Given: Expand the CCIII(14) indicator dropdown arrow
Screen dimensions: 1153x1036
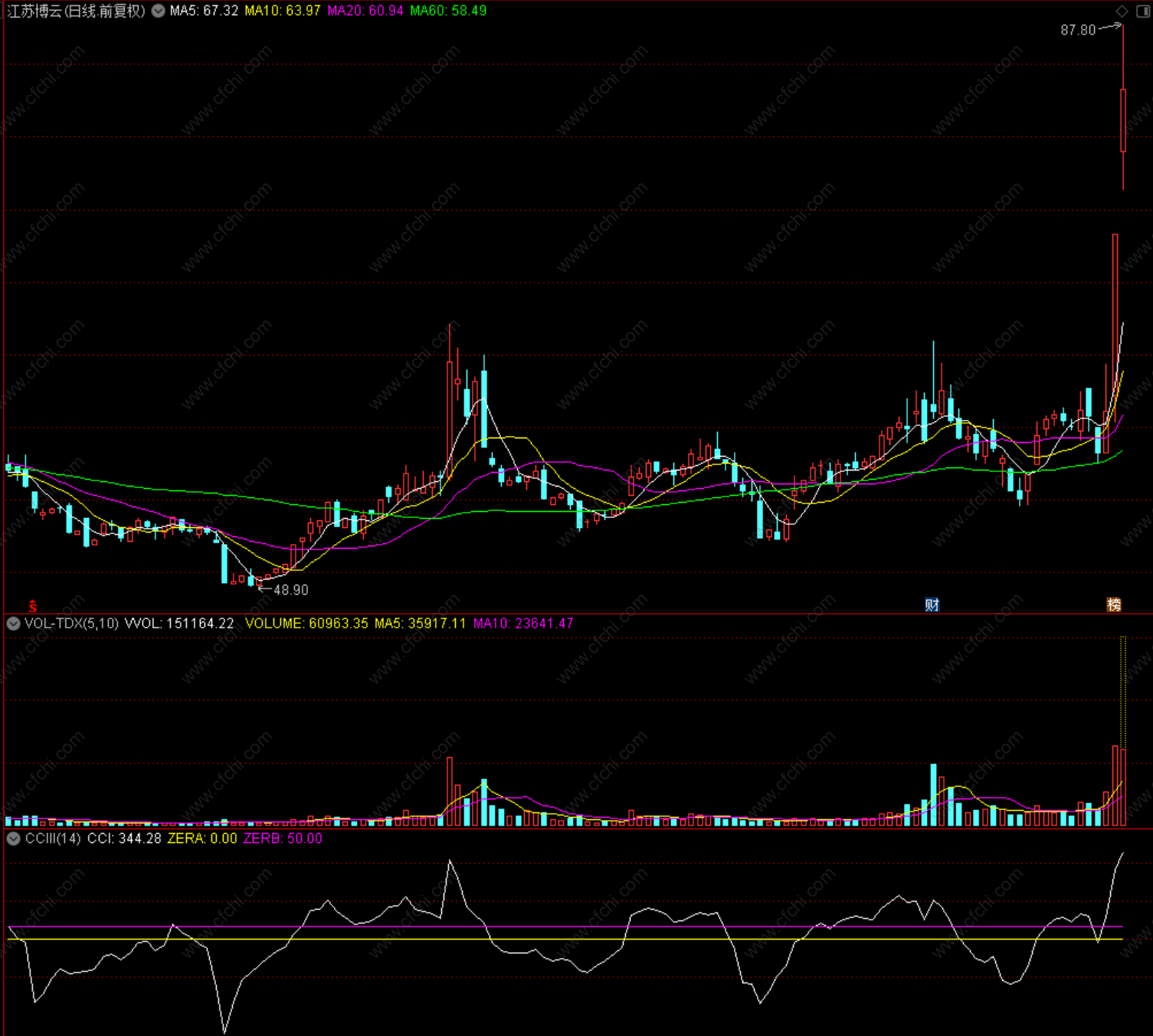Looking at the screenshot, I should point(13,838).
